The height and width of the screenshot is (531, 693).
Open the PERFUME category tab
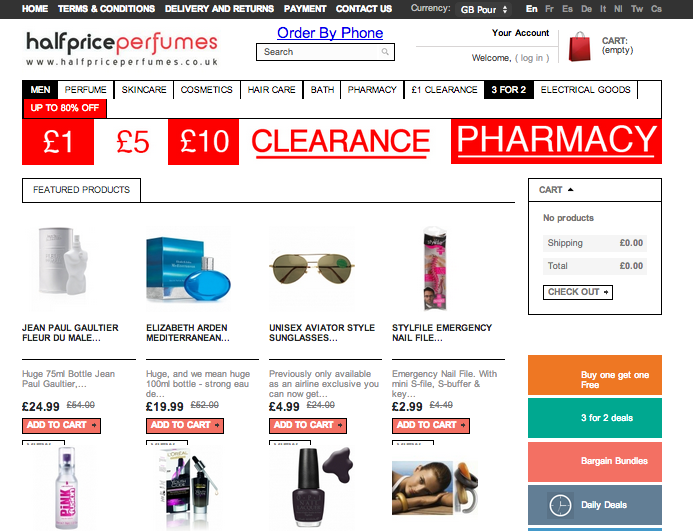click(86, 90)
